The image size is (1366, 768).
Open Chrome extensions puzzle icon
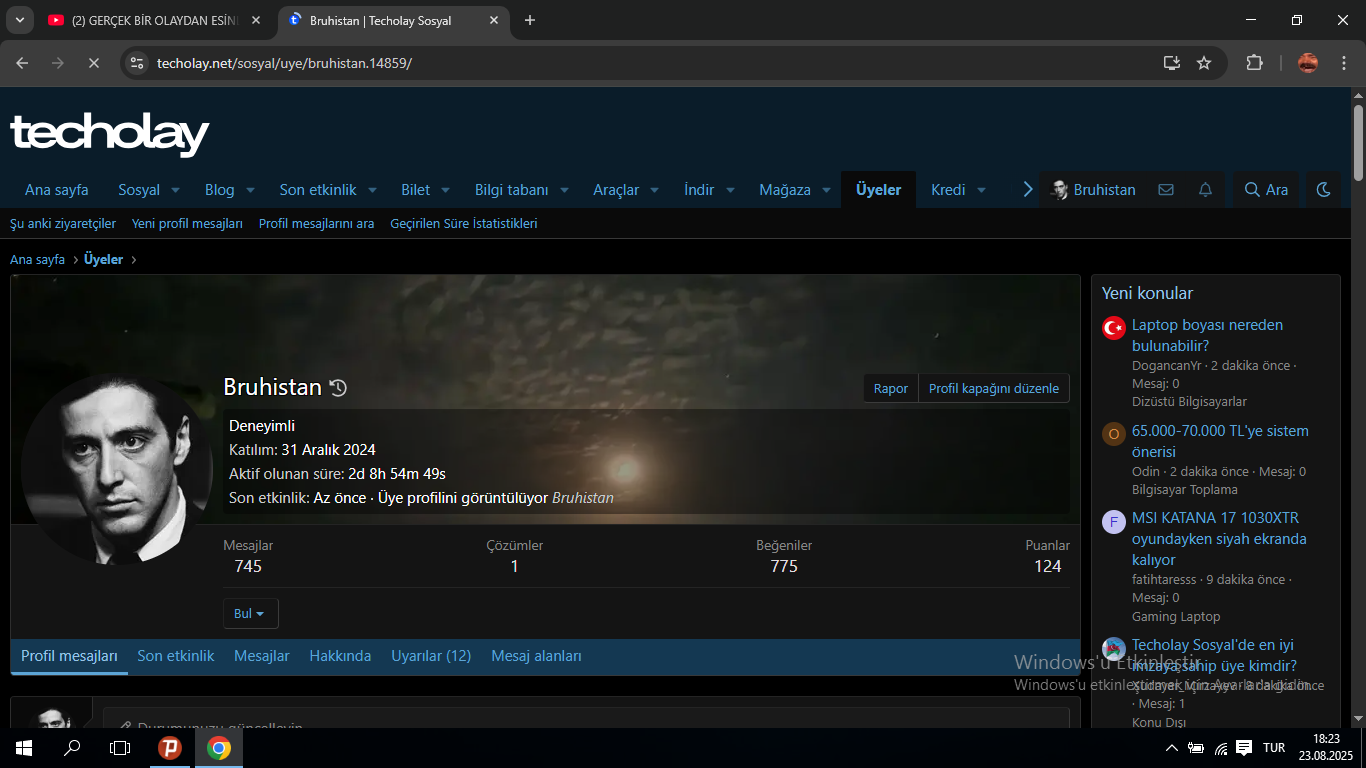coord(1254,63)
